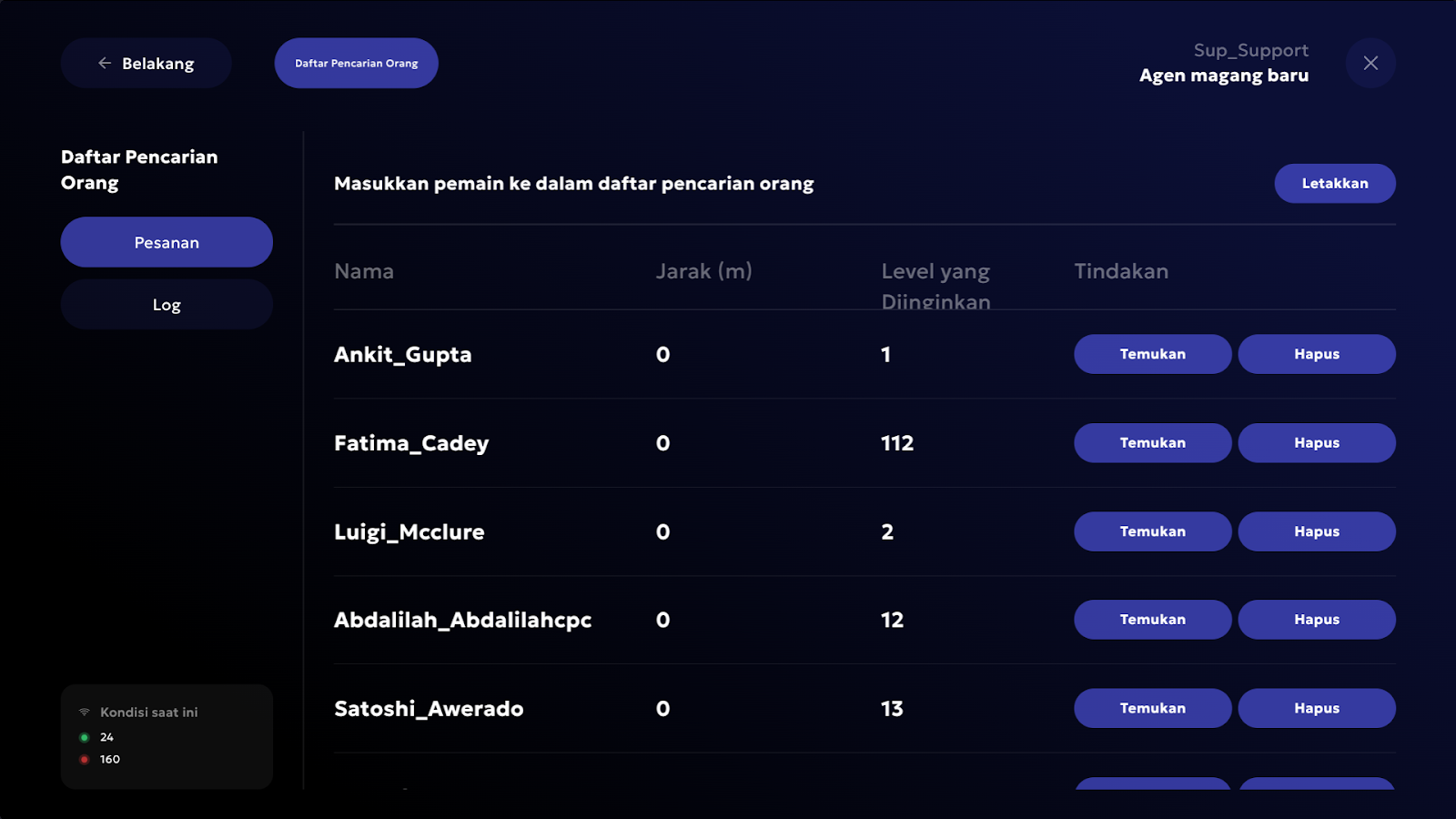Click the Letakkan button
The width and height of the screenshot is (1456, 819).
point(1335,183)
